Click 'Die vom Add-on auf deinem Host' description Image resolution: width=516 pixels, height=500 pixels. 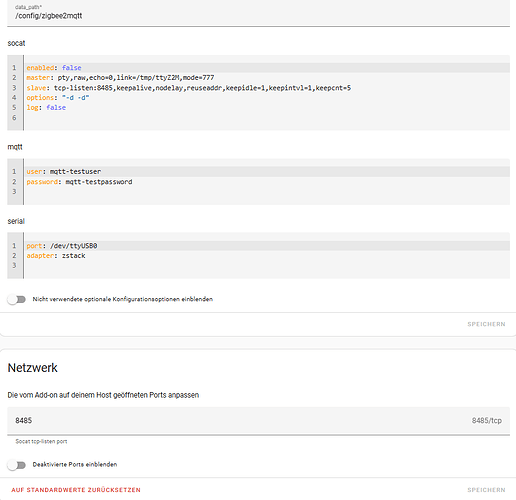click(x=103, y=395)
